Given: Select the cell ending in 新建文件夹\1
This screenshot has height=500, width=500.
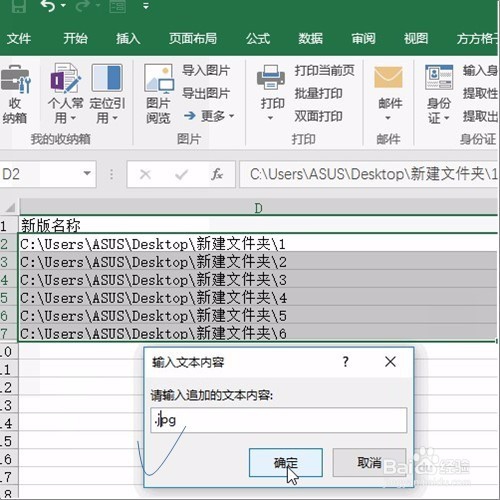Looking at the screenshot, I should [x=258, y=243].
